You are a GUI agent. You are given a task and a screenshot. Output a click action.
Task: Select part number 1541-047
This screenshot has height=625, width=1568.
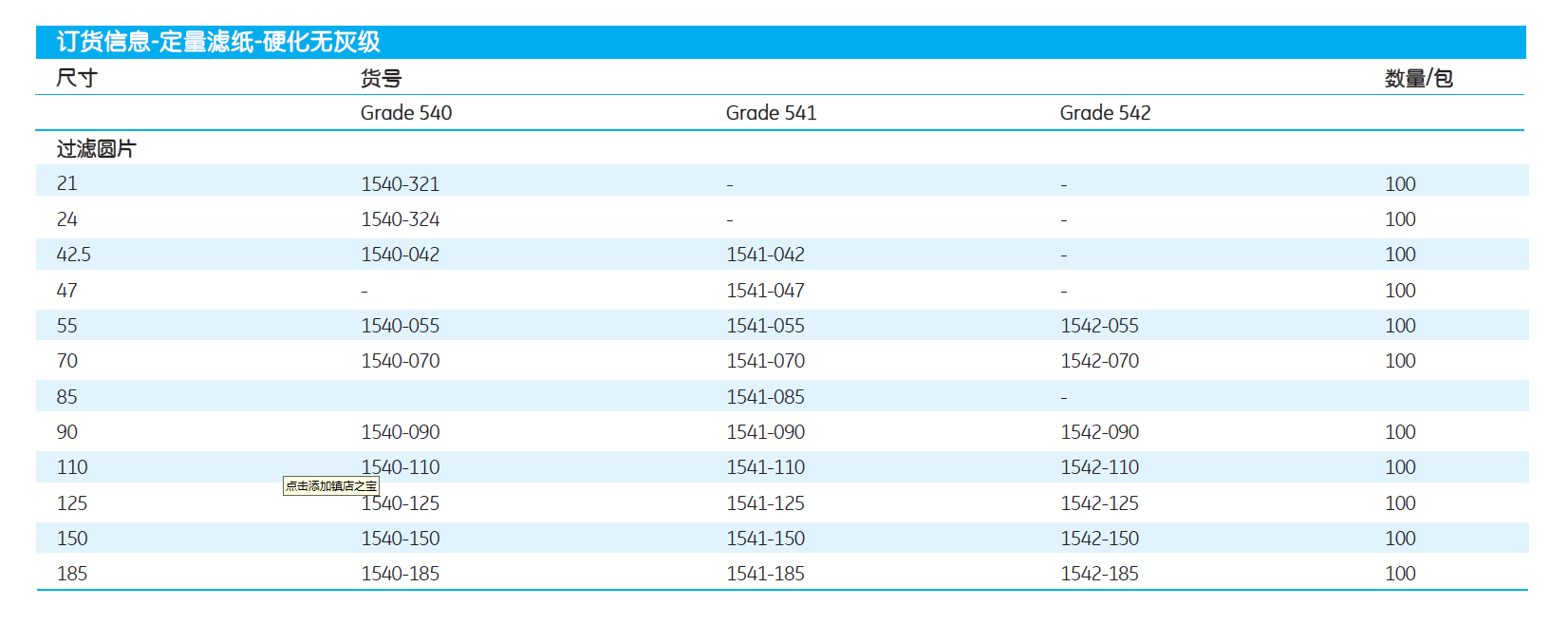coord(766,291)
